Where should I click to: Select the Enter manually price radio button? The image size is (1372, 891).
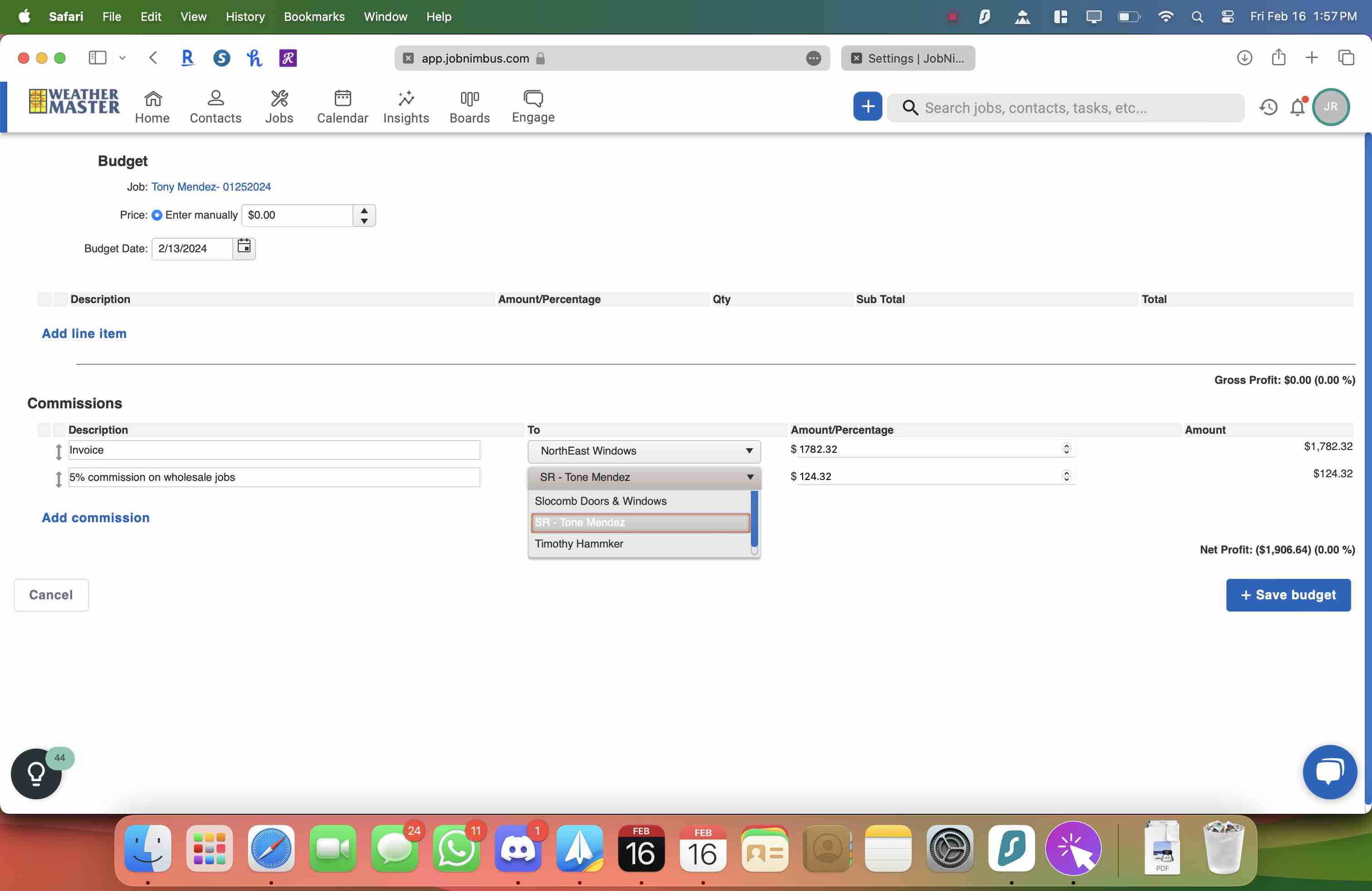coord(156,215)
